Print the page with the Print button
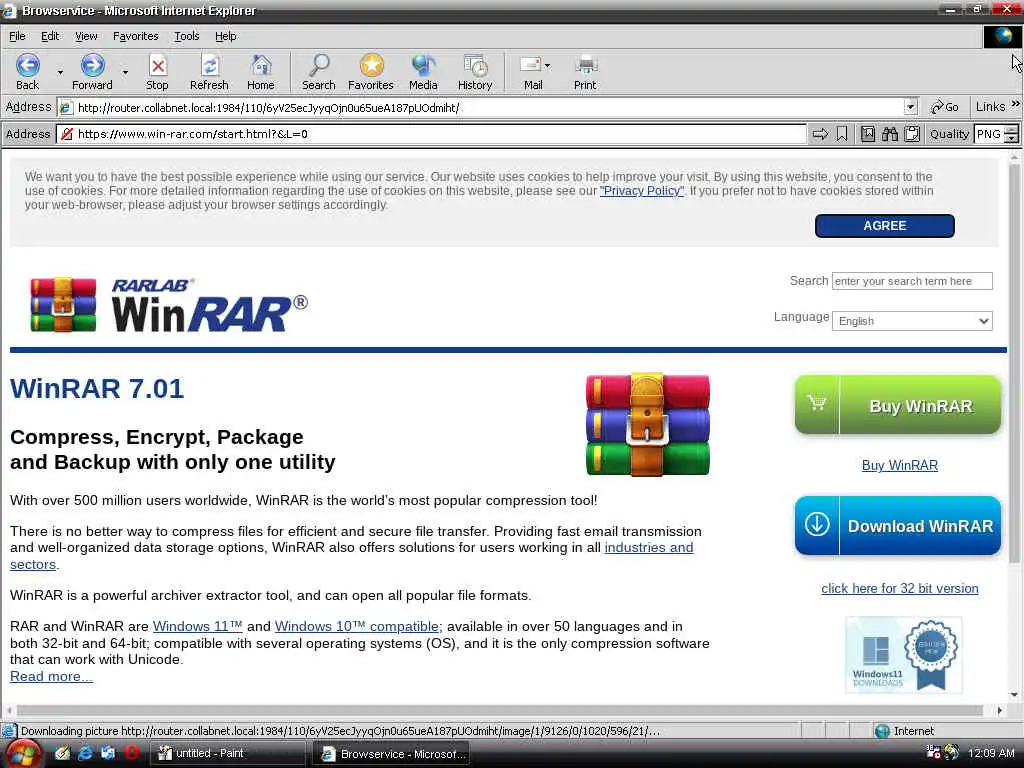Viewport: 1024px width, 768px height. (585, 72)
